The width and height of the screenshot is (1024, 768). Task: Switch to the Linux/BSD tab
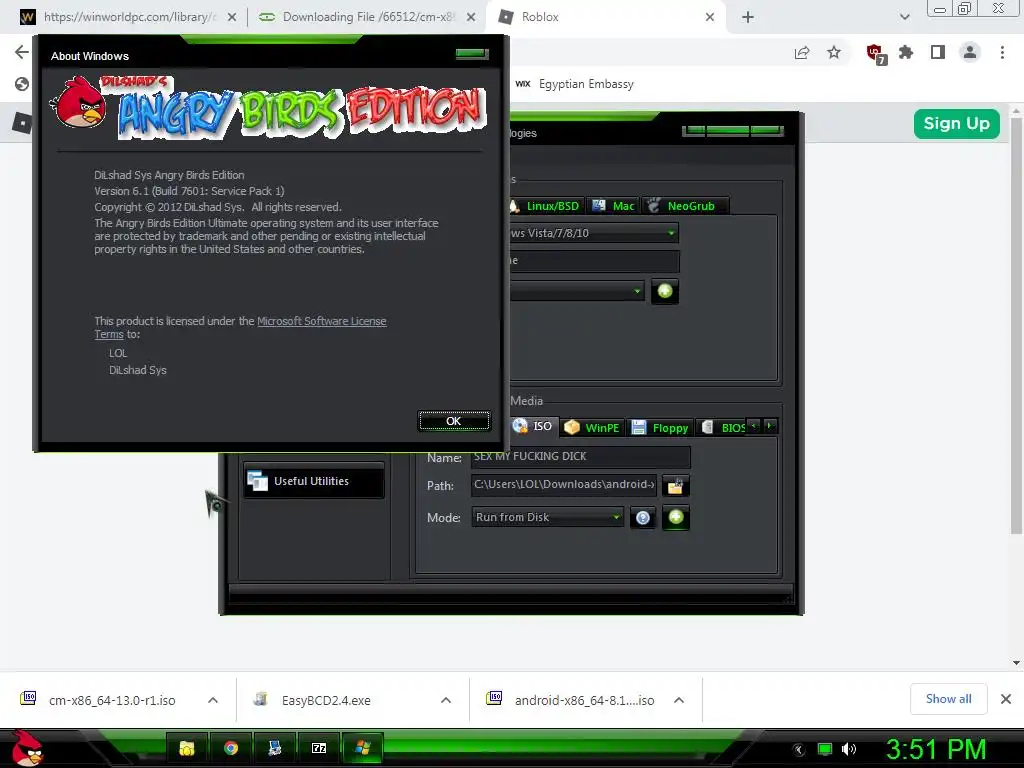pos(545,206)
